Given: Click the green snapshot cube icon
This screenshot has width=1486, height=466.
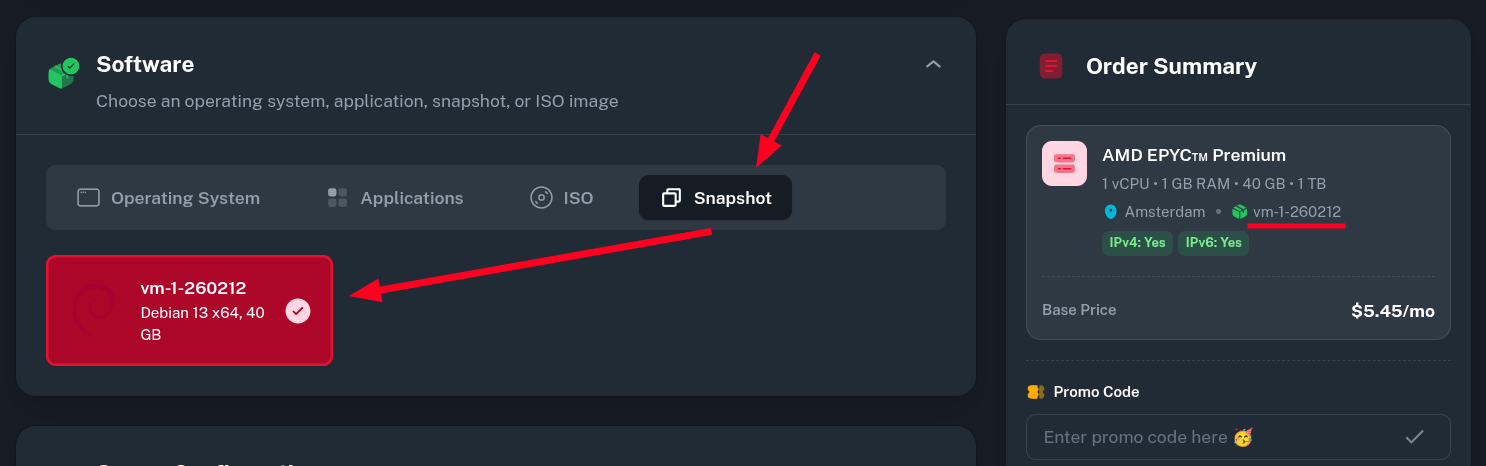Looking at the screenshot, I should pos(1240,212).
